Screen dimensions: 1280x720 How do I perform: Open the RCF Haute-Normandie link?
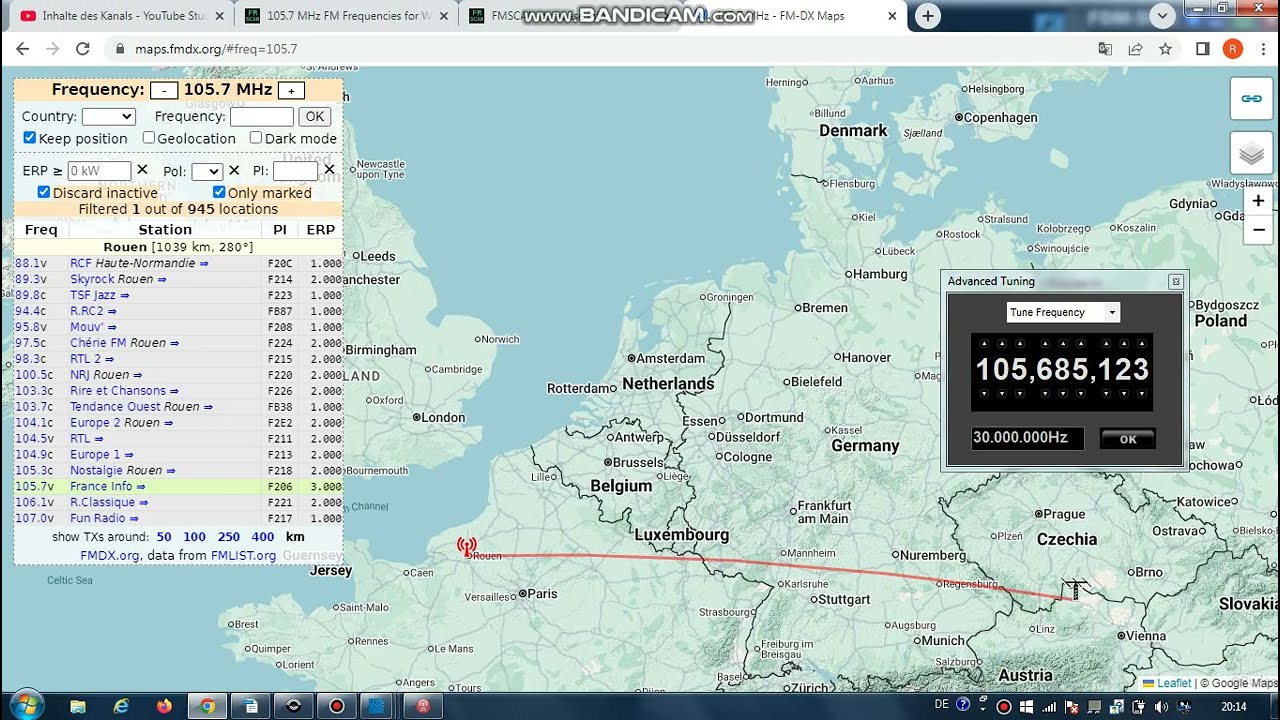[139, 263]
